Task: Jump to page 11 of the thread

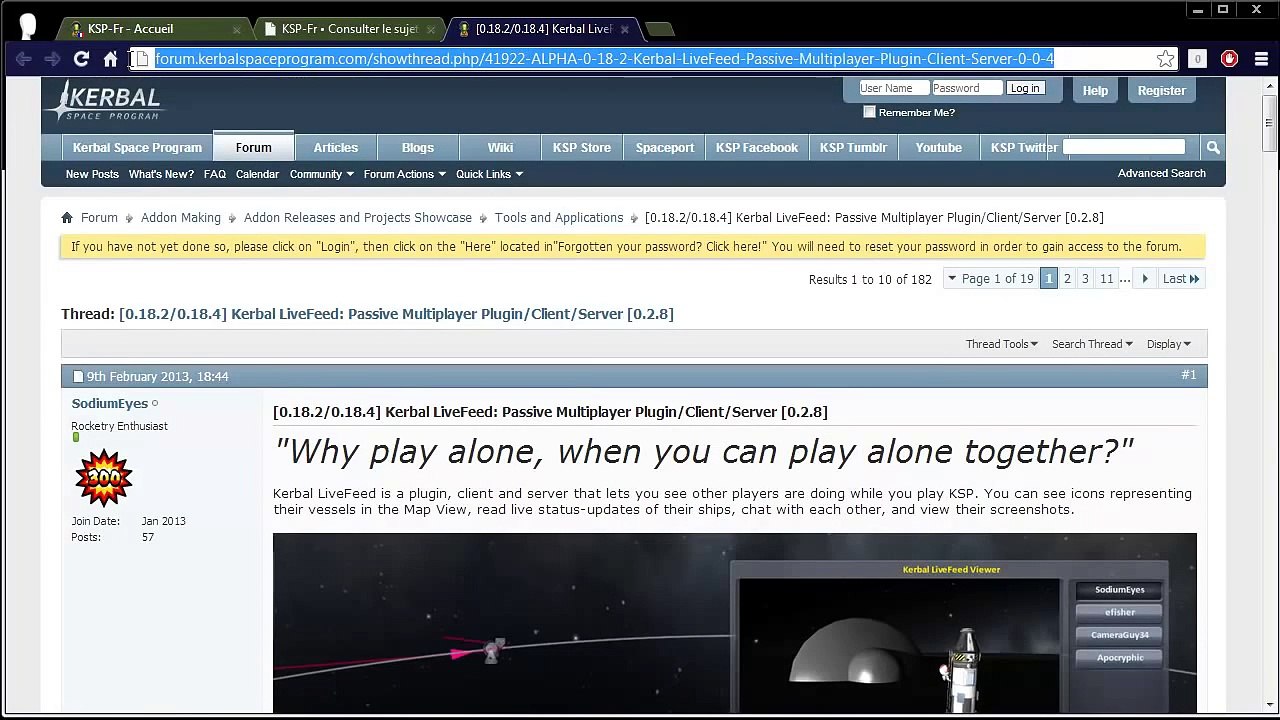Action: pos(1107,279)
